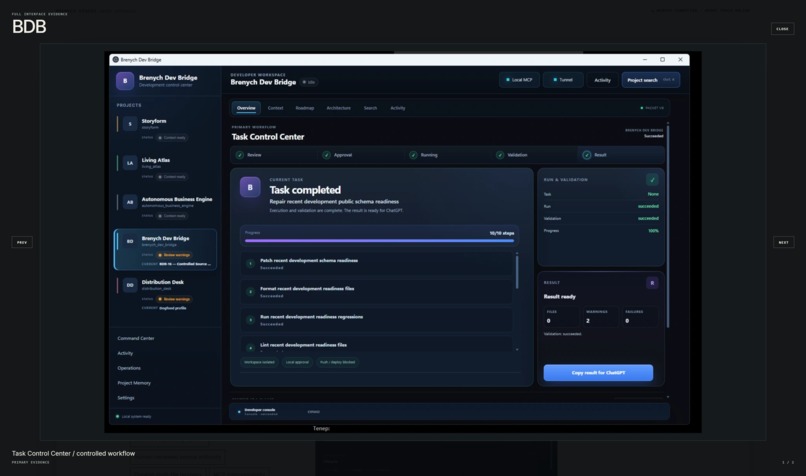The width and height of the screenshot is (806, 476).
Task: Toggle the Tunnel status button
Action: tap(563, 80)
